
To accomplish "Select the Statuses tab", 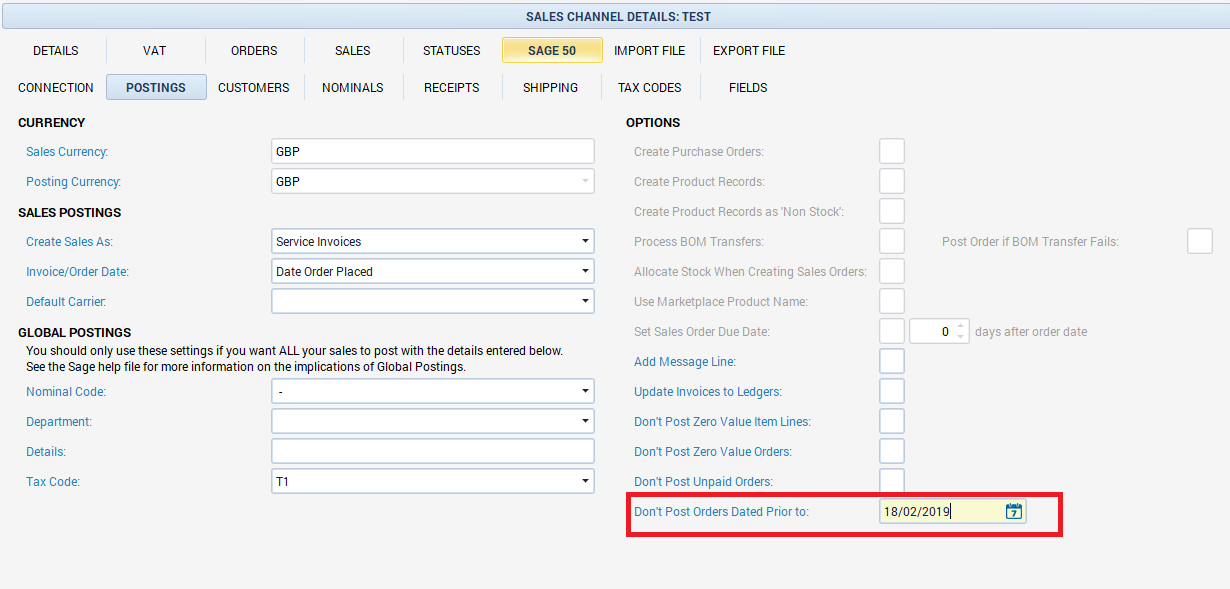I will click(451, 51).
